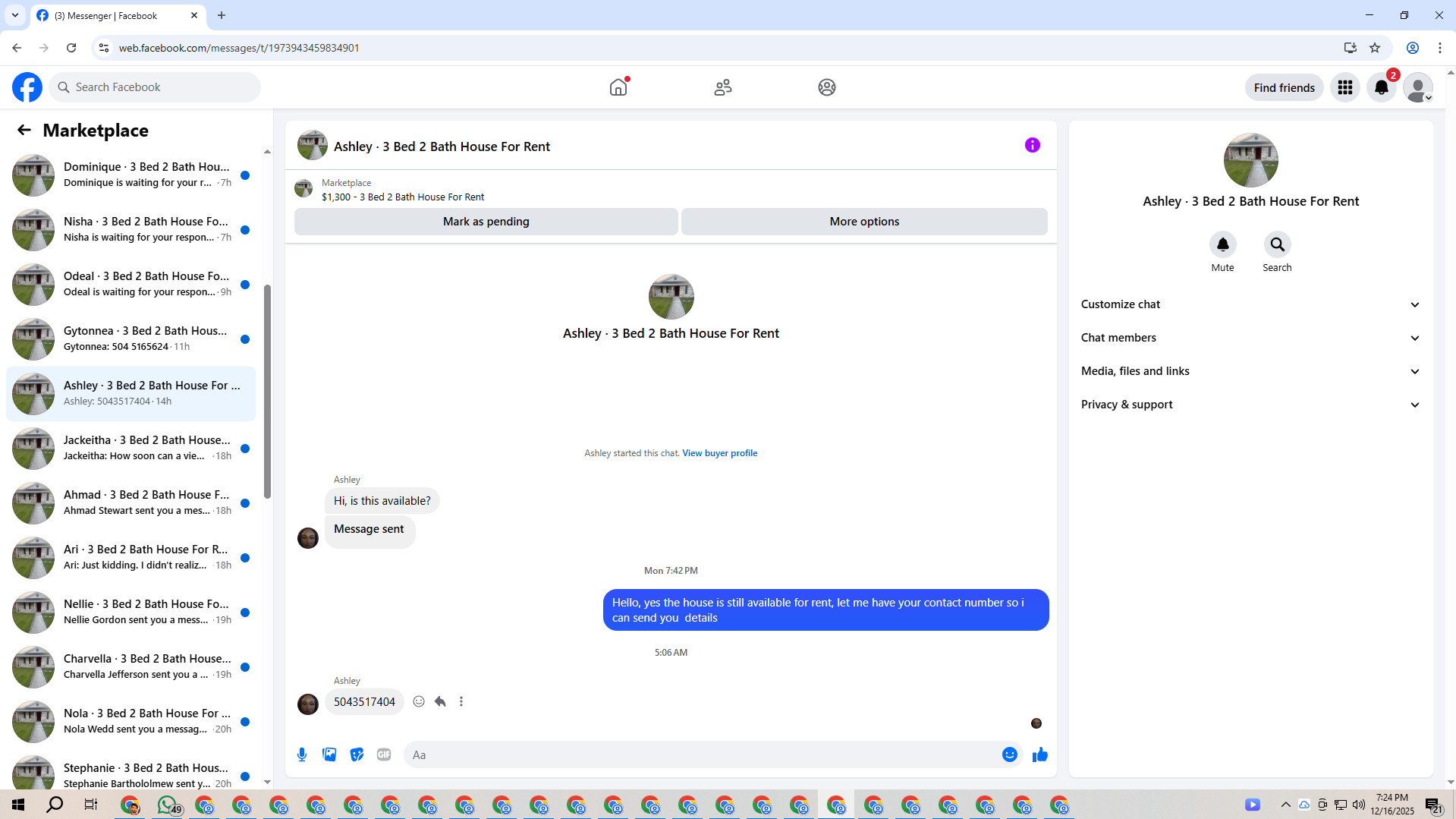Open Gytonnea's conversation
Image resolution: width=1456 pixels, height=819 pixels.
click(x=131, y=339)
